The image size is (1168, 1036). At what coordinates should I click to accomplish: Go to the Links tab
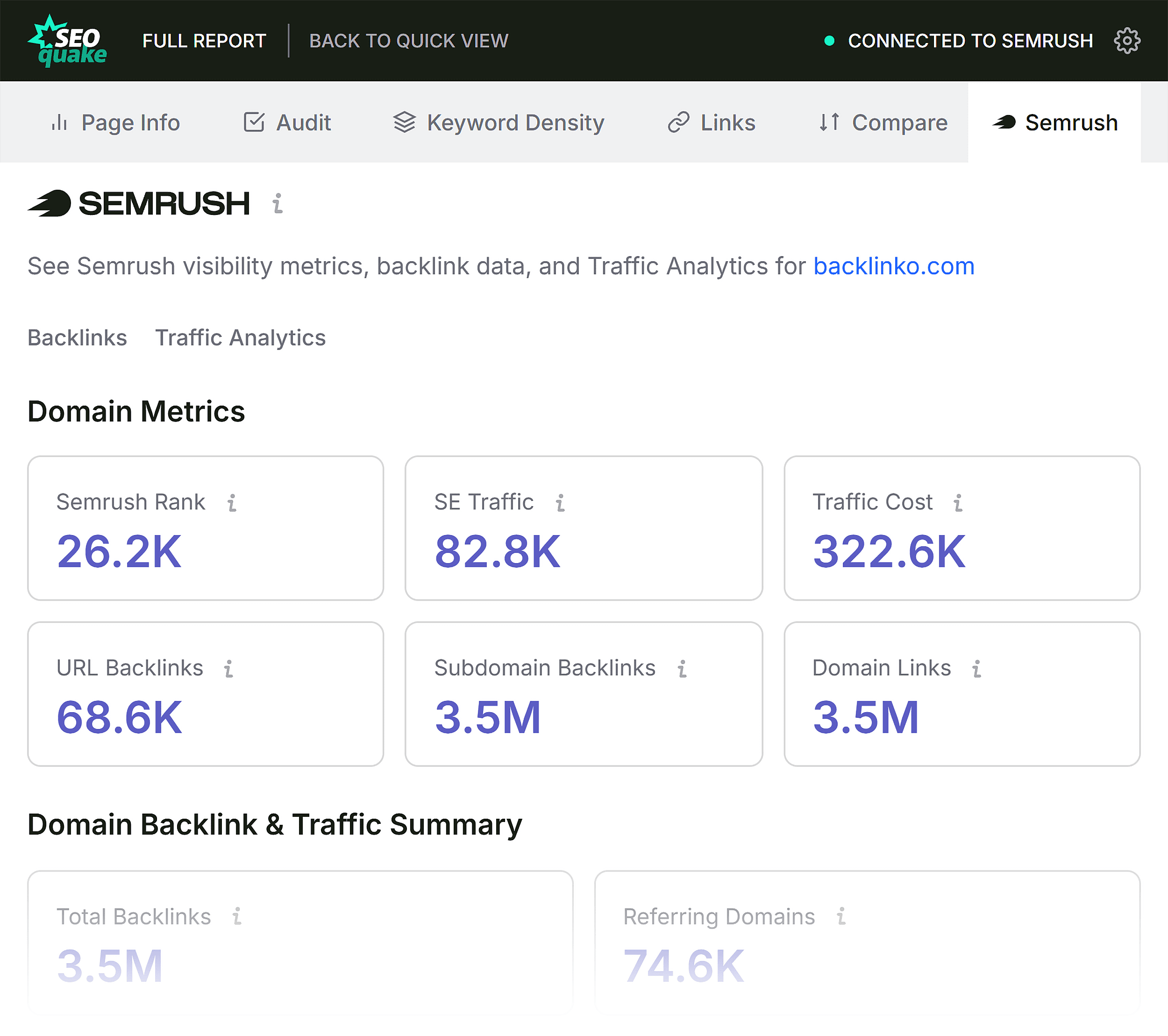712,122
